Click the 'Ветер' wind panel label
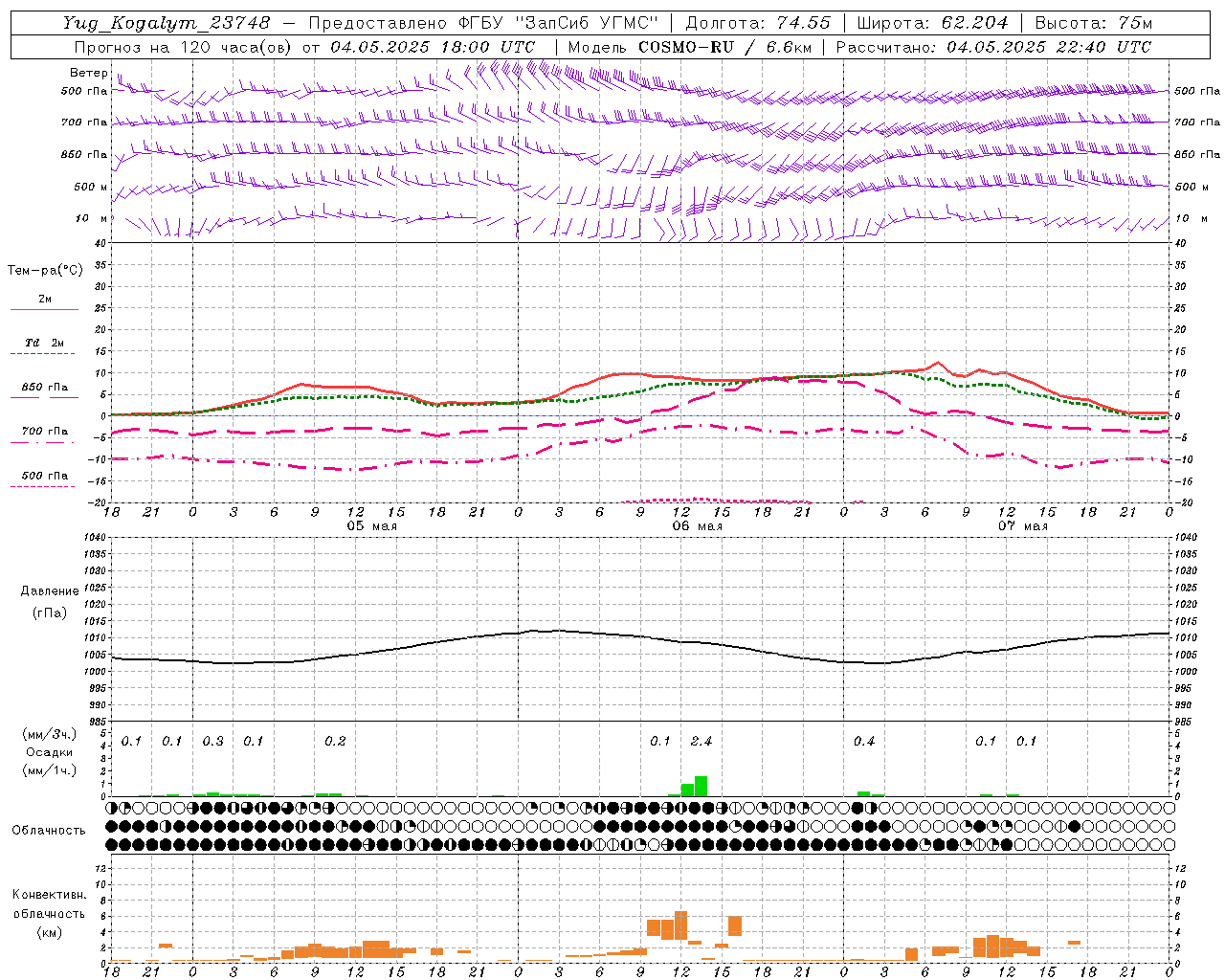 [88, 73]
